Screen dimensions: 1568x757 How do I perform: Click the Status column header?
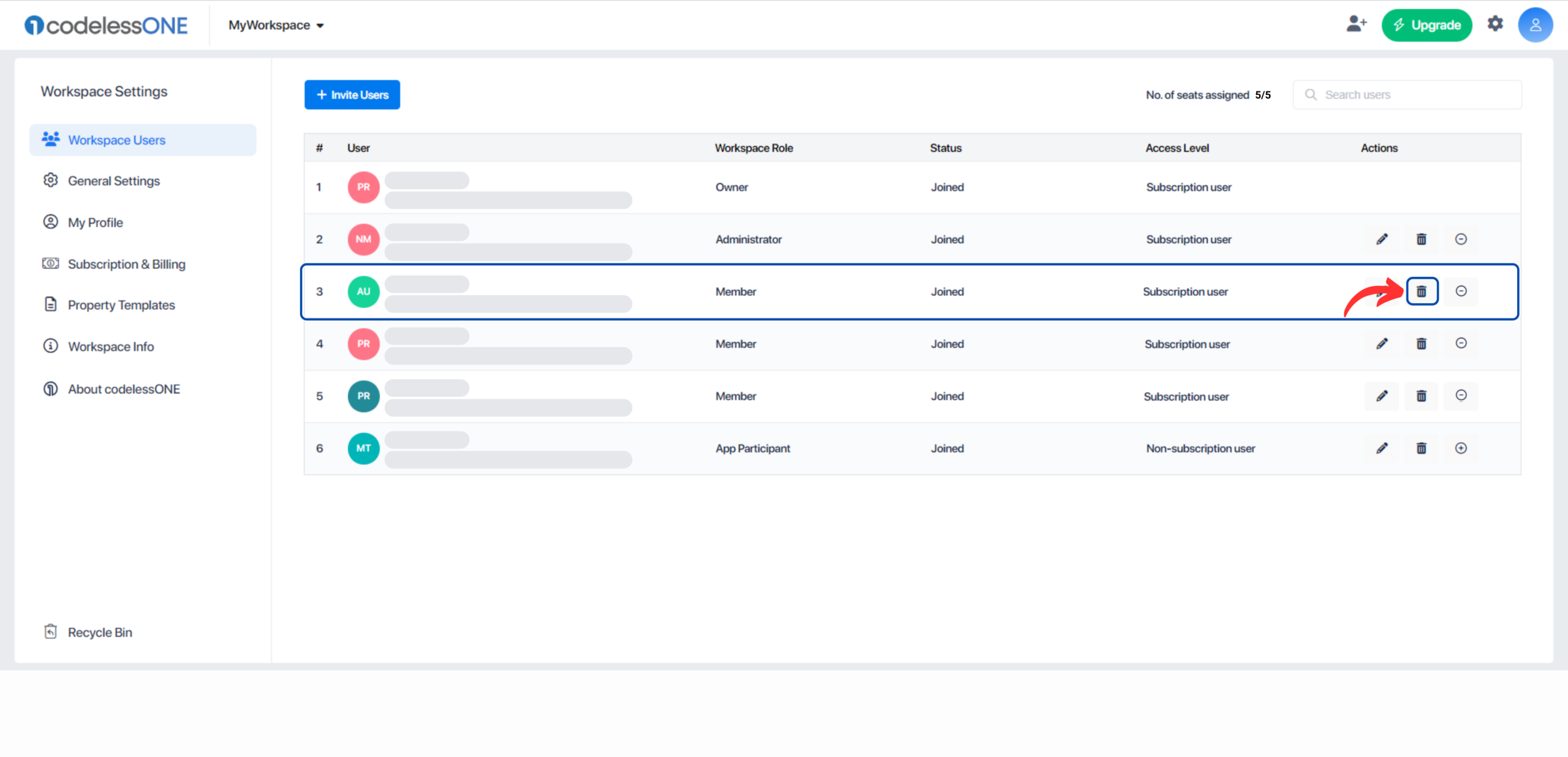tap(946, 148)
